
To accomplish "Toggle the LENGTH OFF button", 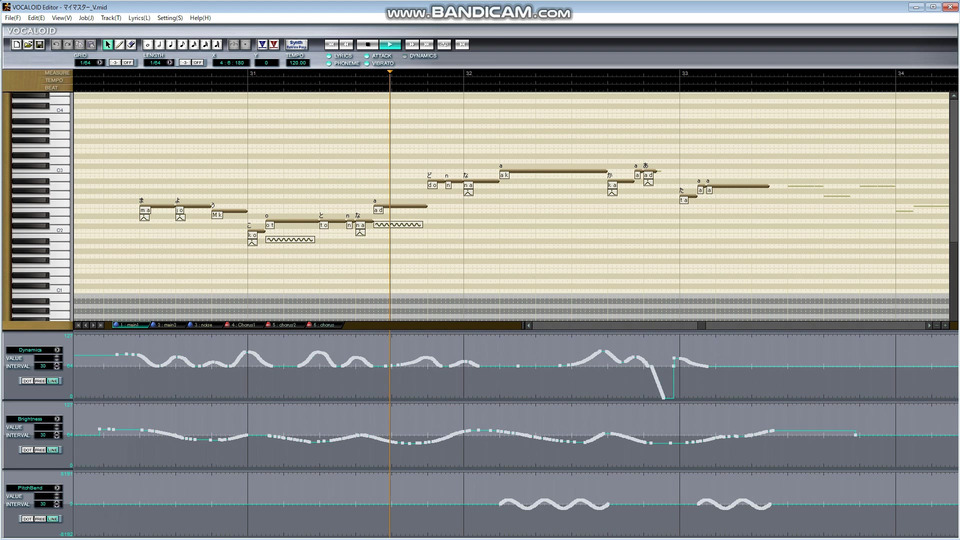I will (x=198, y=62).
